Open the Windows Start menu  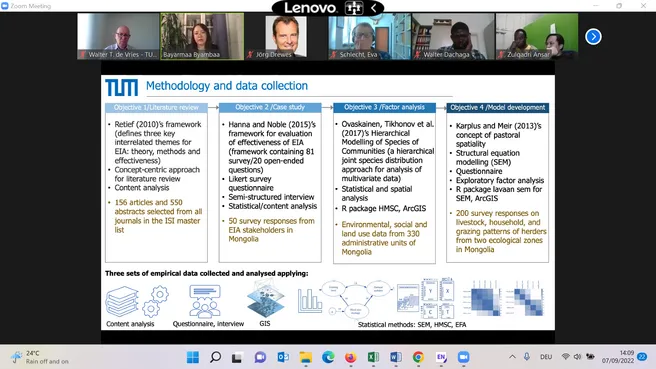[193, 357]
